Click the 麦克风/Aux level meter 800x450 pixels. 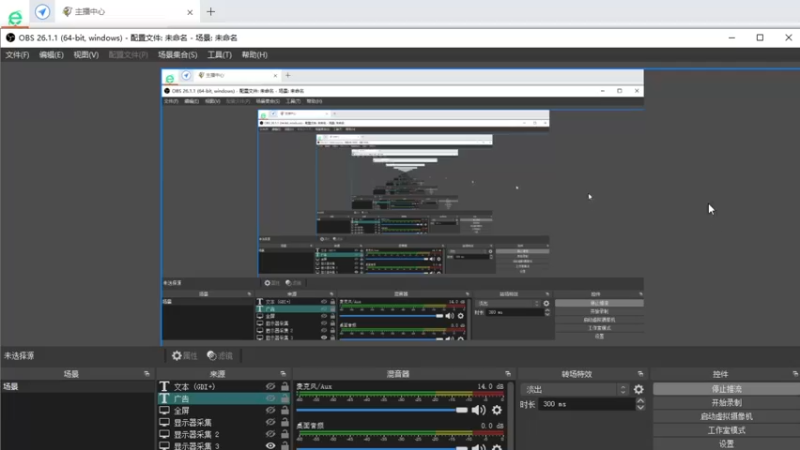400,394
